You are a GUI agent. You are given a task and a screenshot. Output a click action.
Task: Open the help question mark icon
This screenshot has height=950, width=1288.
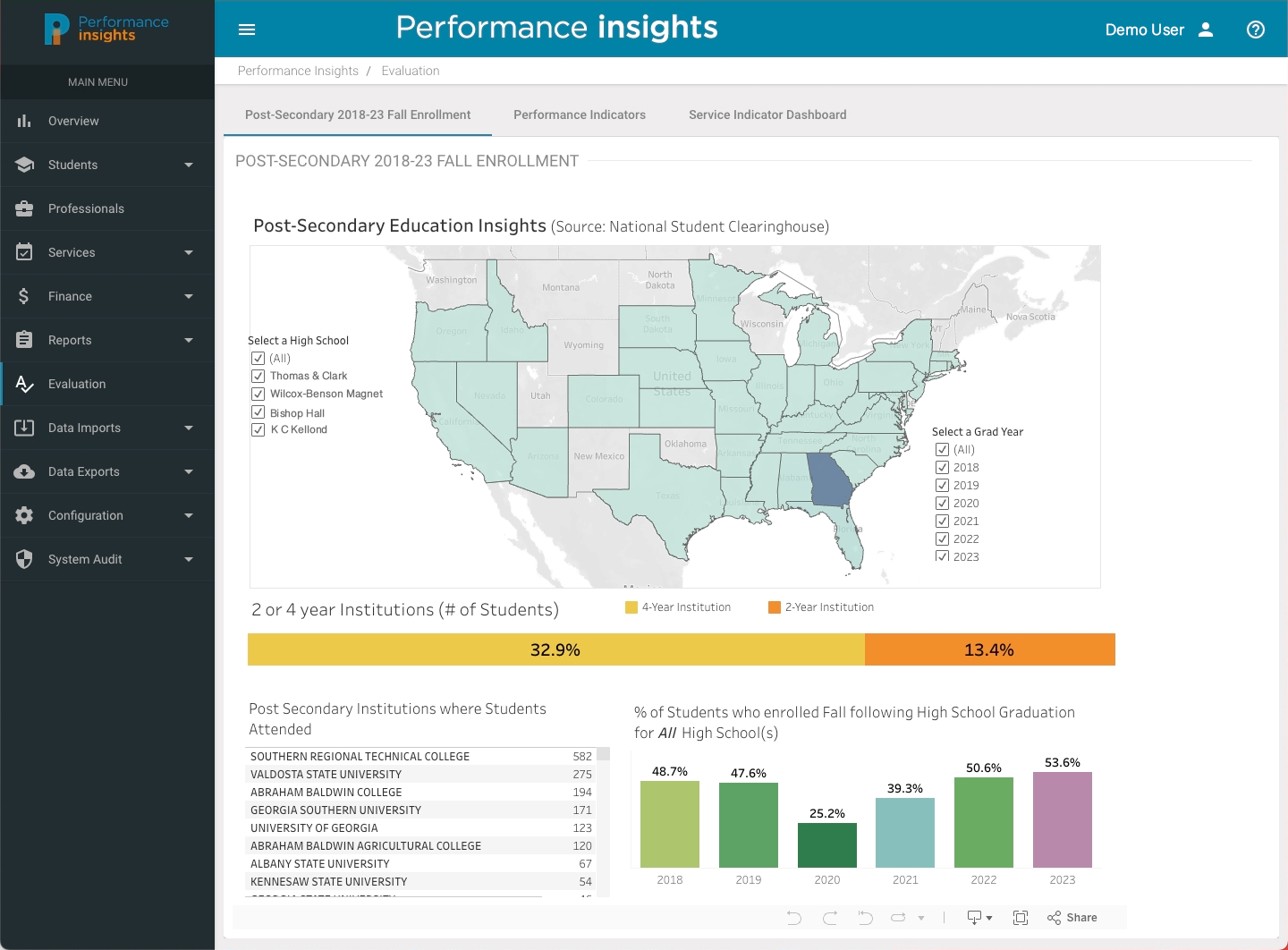pyautogui.click(x=1256, y=30)
